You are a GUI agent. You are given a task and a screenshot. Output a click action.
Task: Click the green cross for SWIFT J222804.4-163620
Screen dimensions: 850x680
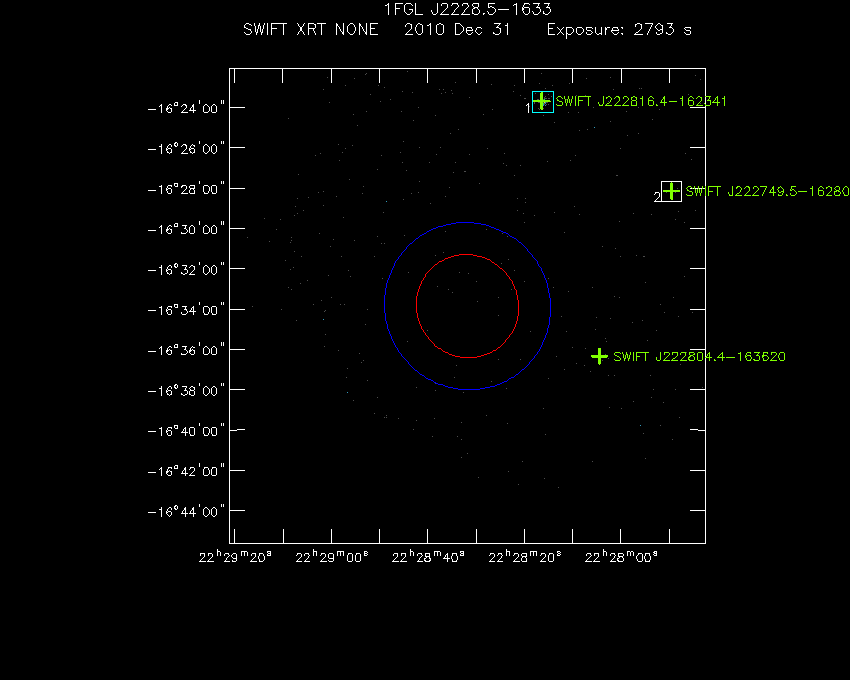tap(599, 356)
